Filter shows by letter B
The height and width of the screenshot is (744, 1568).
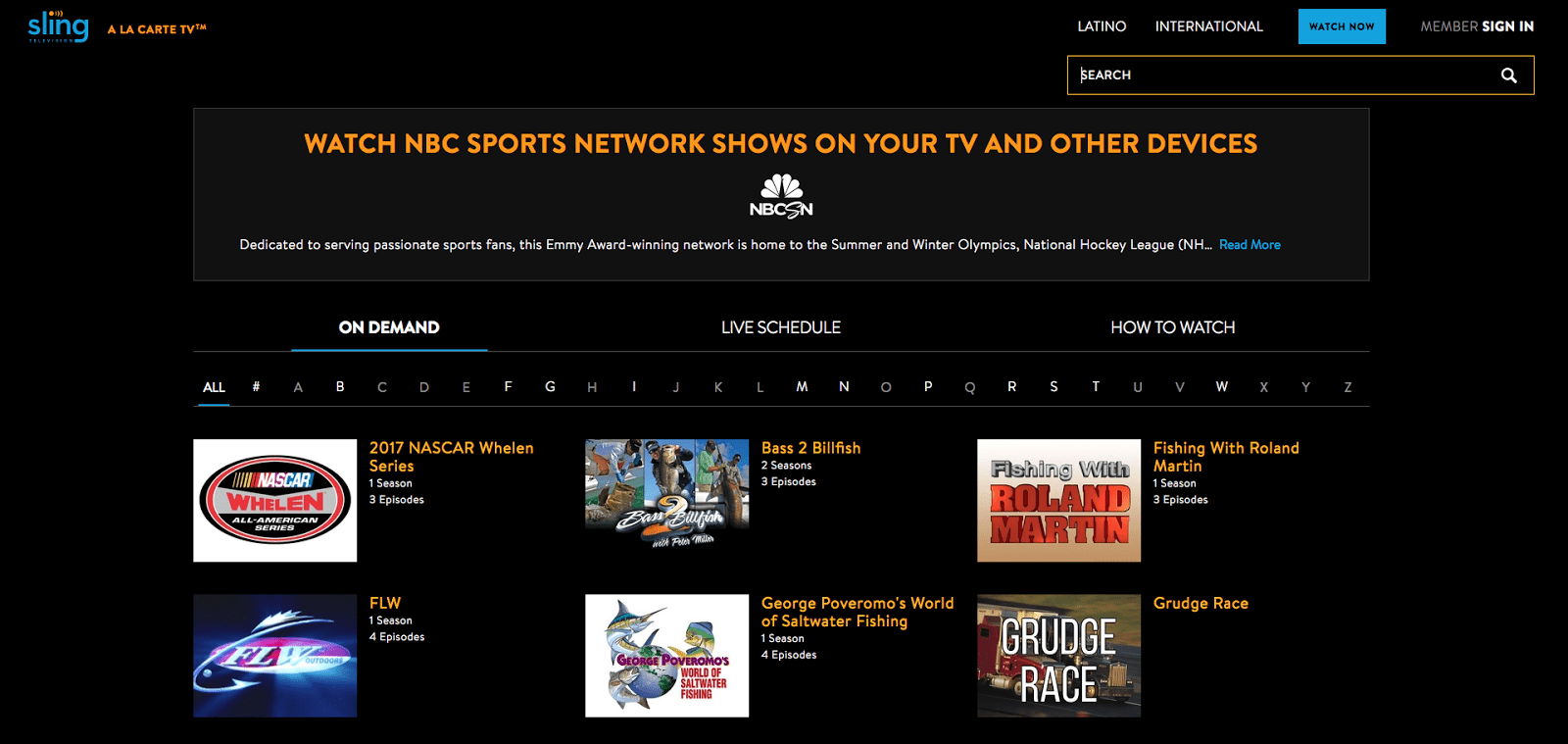(x=340, y=387)
